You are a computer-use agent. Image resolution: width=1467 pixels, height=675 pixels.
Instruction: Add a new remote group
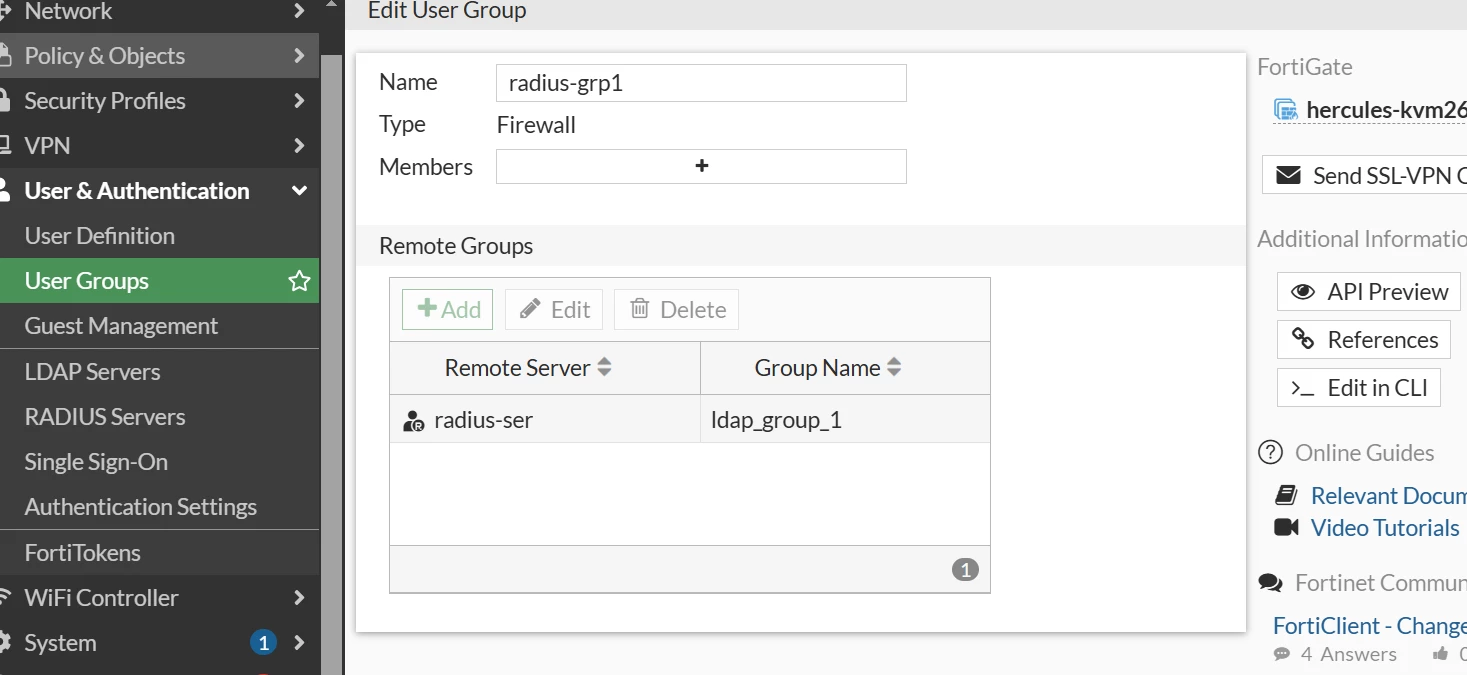448,310
